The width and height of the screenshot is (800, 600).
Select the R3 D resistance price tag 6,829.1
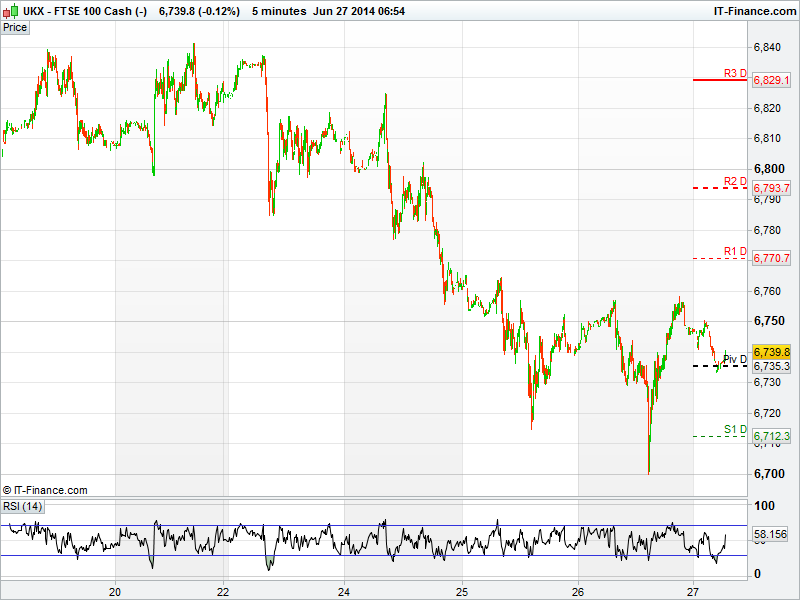[771, 79]
